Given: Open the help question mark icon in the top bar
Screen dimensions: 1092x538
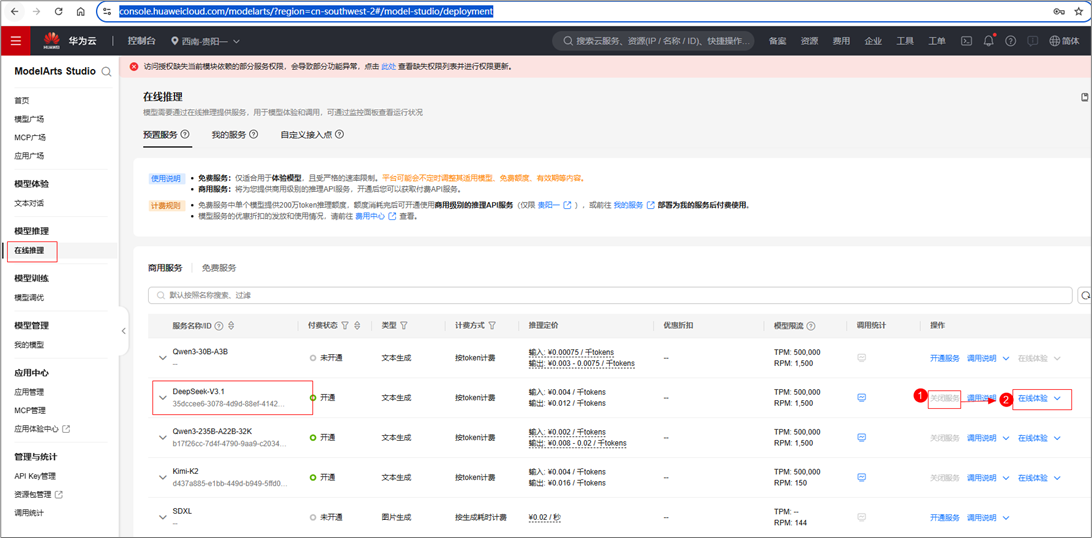Looking at the screenshot, I should click(1011, 41).
